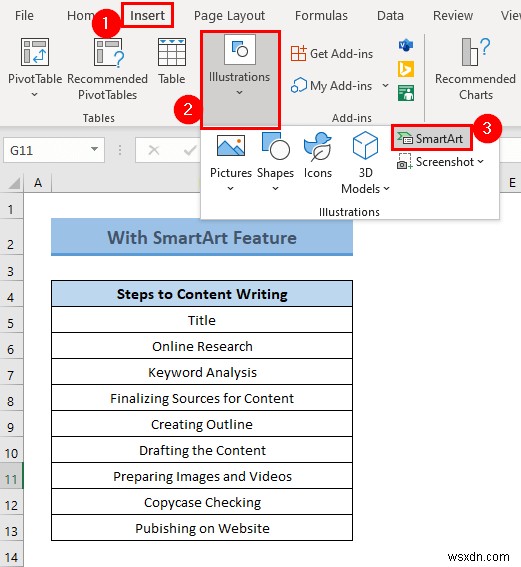Click the PivotTable icon
The width and height of the screenshot is (521, 567).
point(35,52)
